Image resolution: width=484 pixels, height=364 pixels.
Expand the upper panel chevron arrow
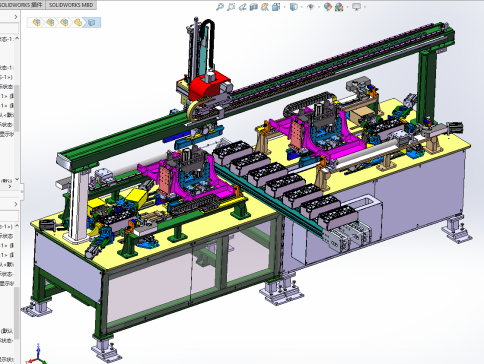(16, 17)
